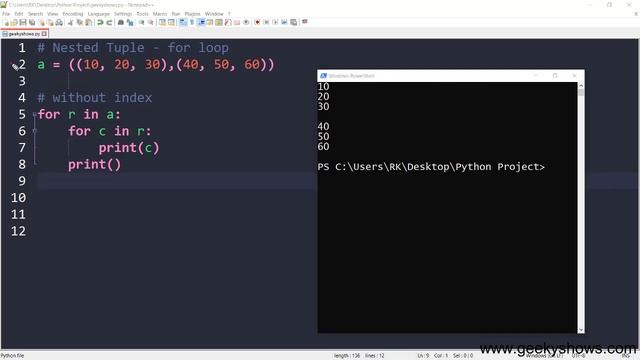The image size is (640, 360).
Task: Start macro recording with the red dot
Action: click(x=257, y=22)
